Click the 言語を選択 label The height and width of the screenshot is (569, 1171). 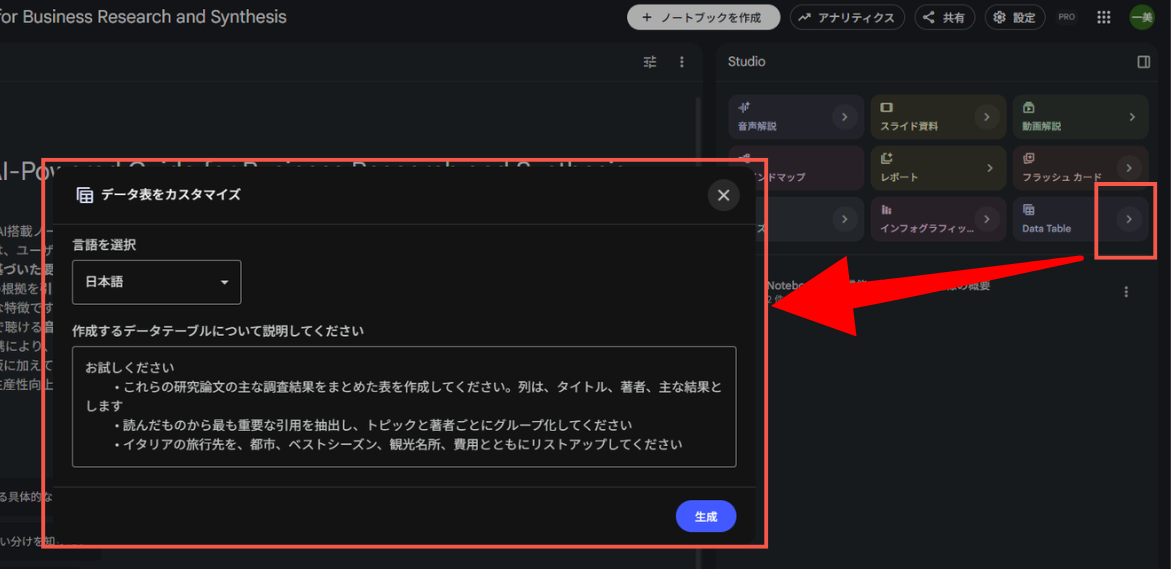click(104, 244)
